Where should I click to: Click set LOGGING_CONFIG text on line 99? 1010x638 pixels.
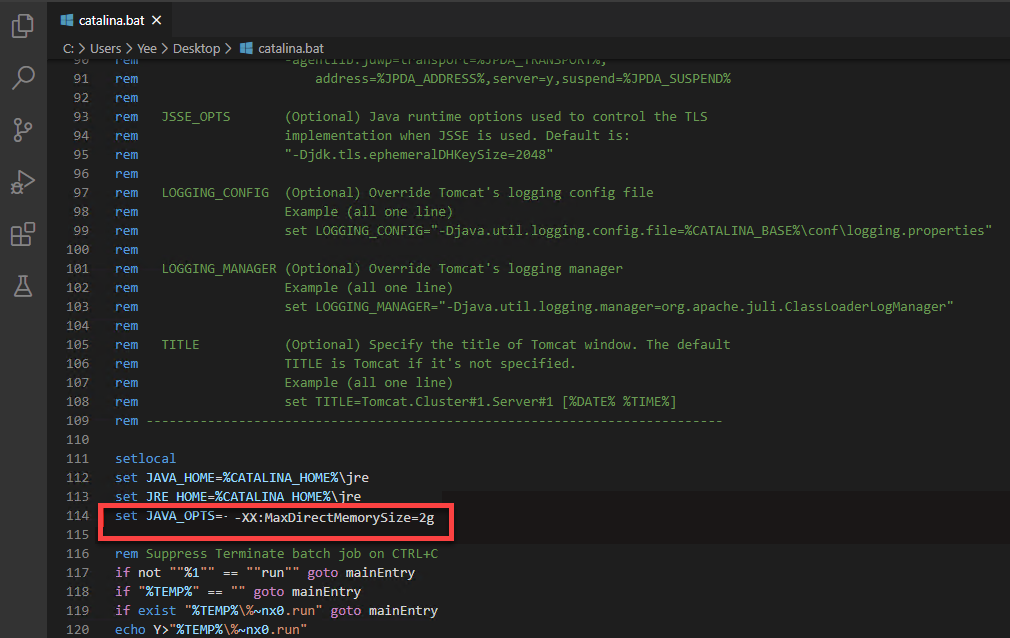[x=638, y=231]
